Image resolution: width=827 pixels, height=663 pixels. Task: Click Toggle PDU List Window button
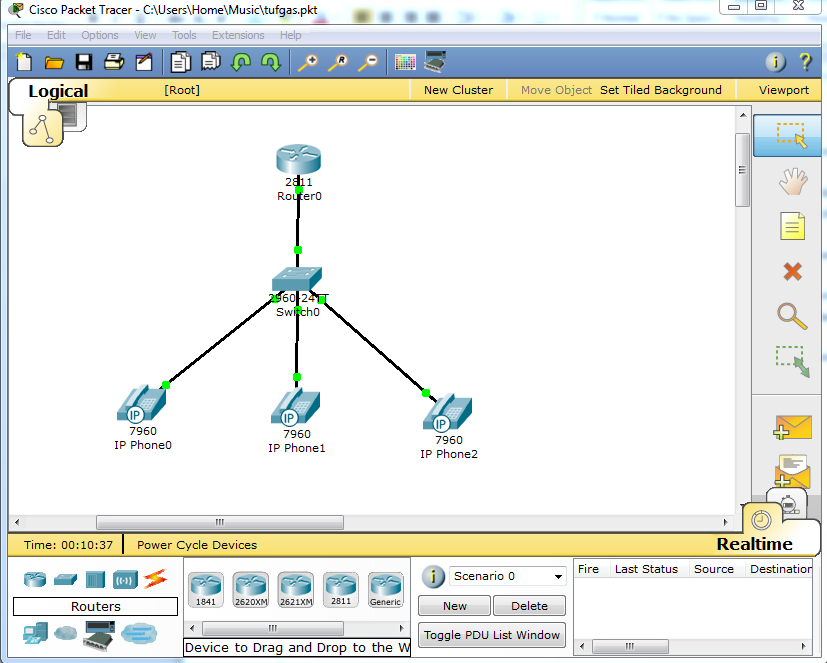pos(492,635)
